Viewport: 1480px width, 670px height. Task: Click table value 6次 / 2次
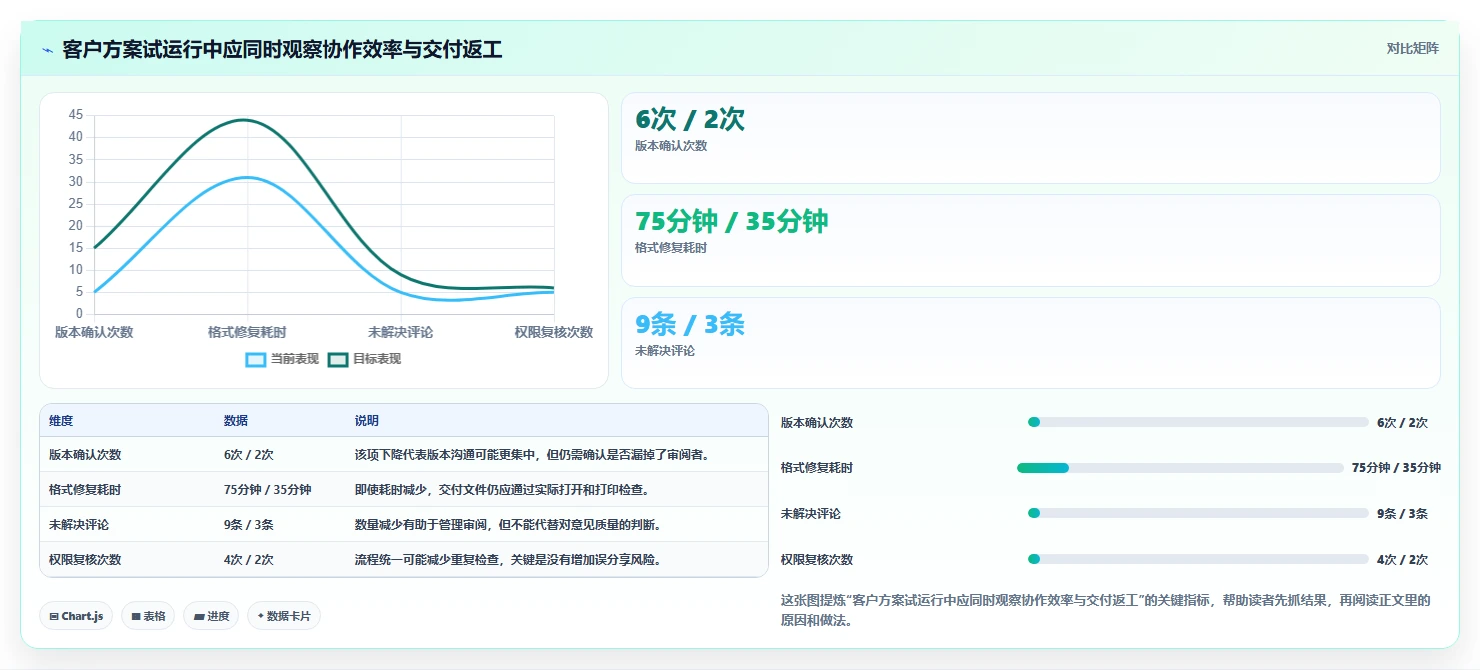click(x=249, y=454)
